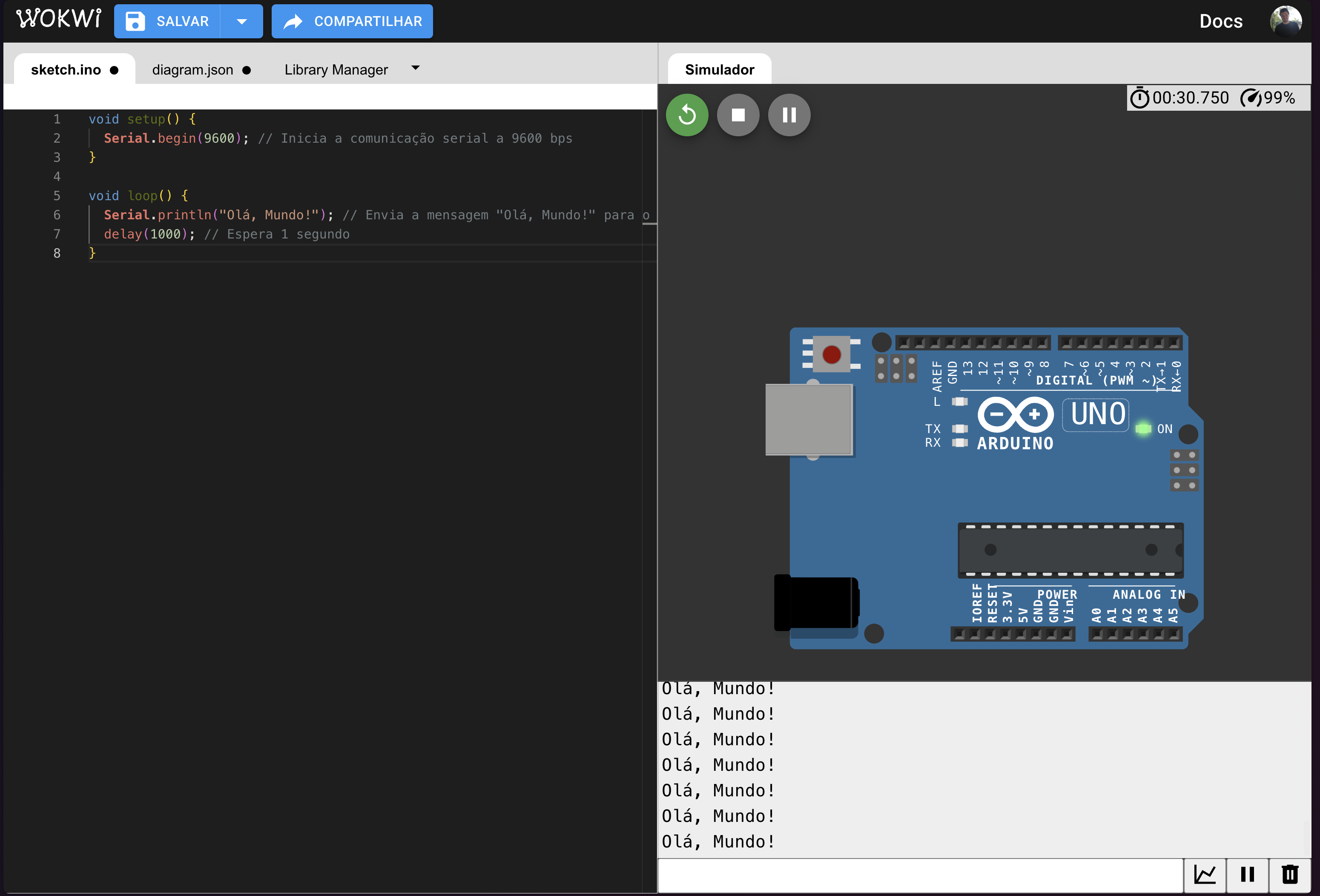The image size is (1320, 896).
Task: Stop the simulation
Action: (738, 115)
